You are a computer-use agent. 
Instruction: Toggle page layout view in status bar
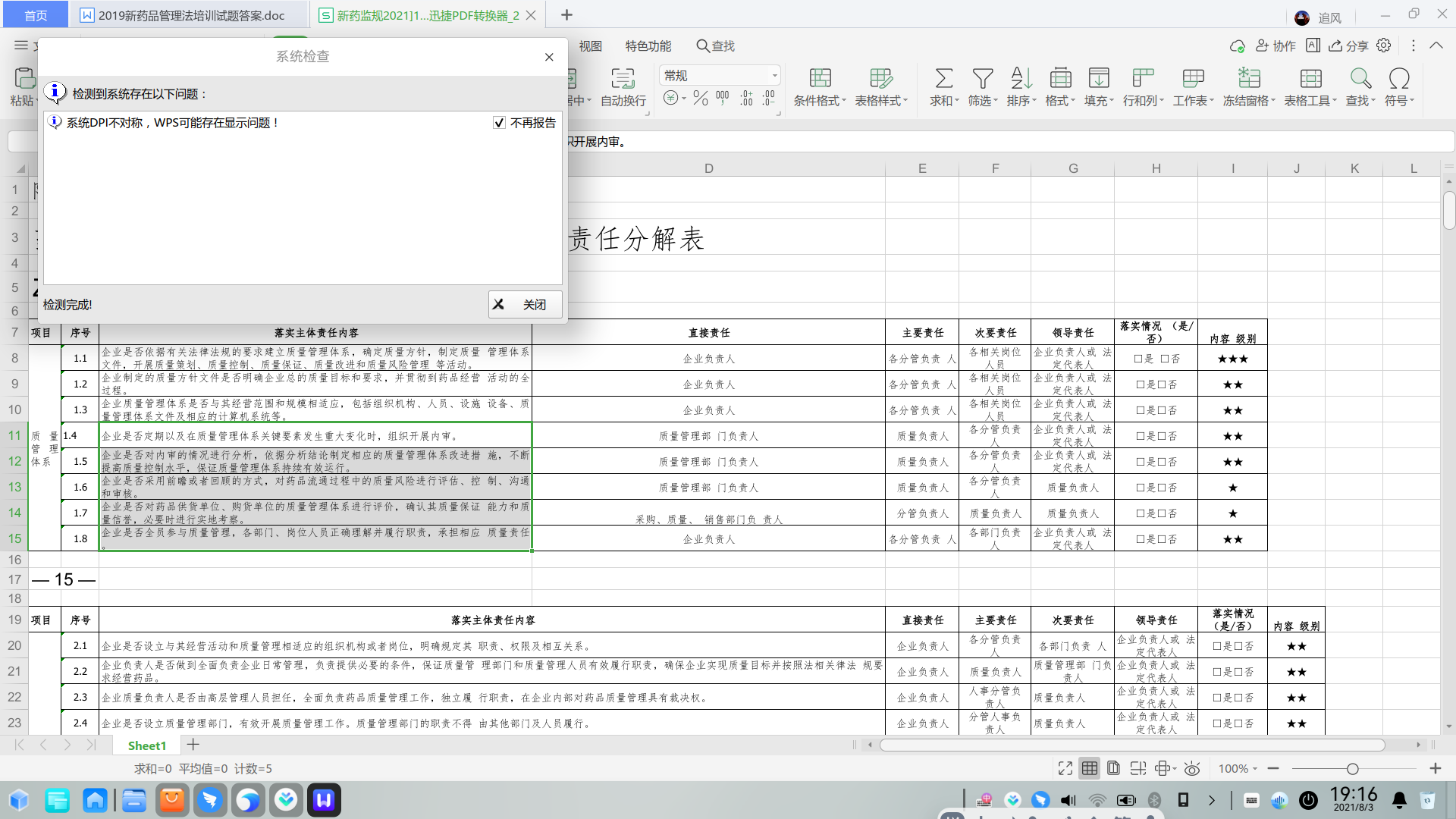pyautogui.click(x=1113, y=768)
